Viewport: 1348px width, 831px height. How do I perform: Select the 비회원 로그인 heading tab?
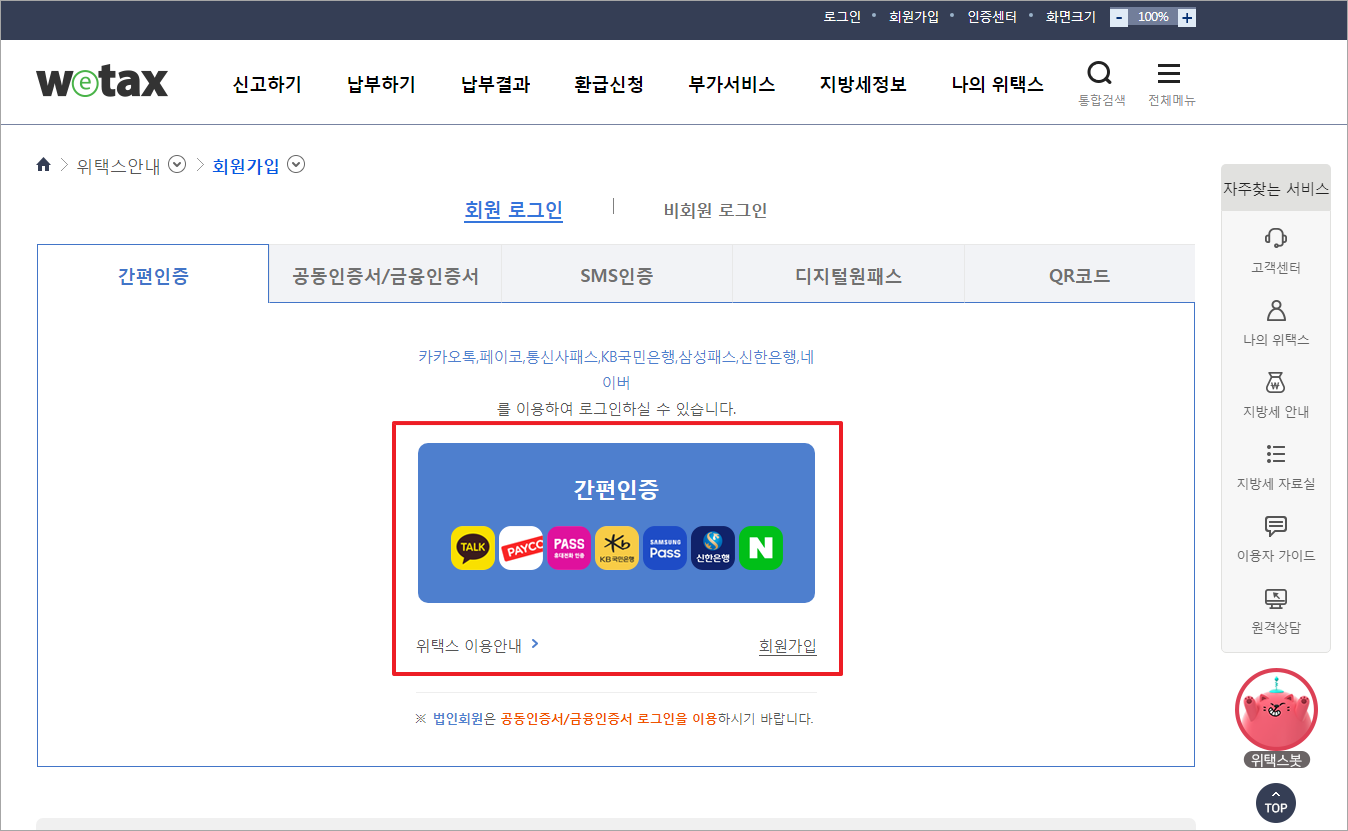tap(715, 210)
